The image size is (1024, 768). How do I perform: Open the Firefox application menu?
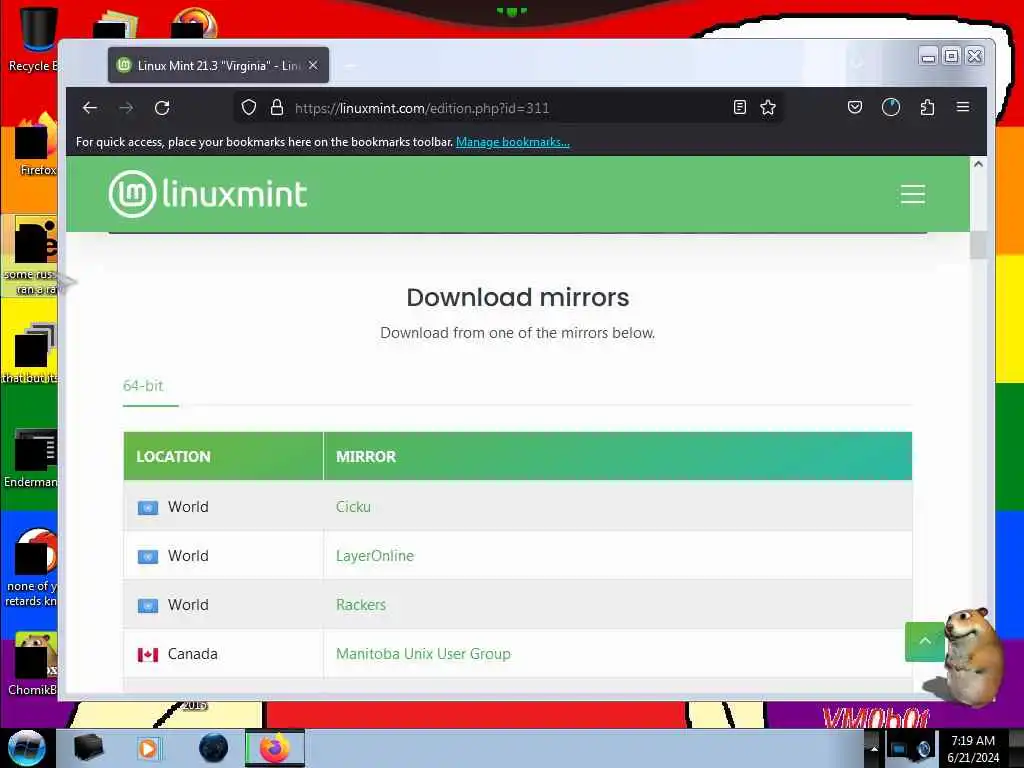pyautogui.click(x=963, y=107)
